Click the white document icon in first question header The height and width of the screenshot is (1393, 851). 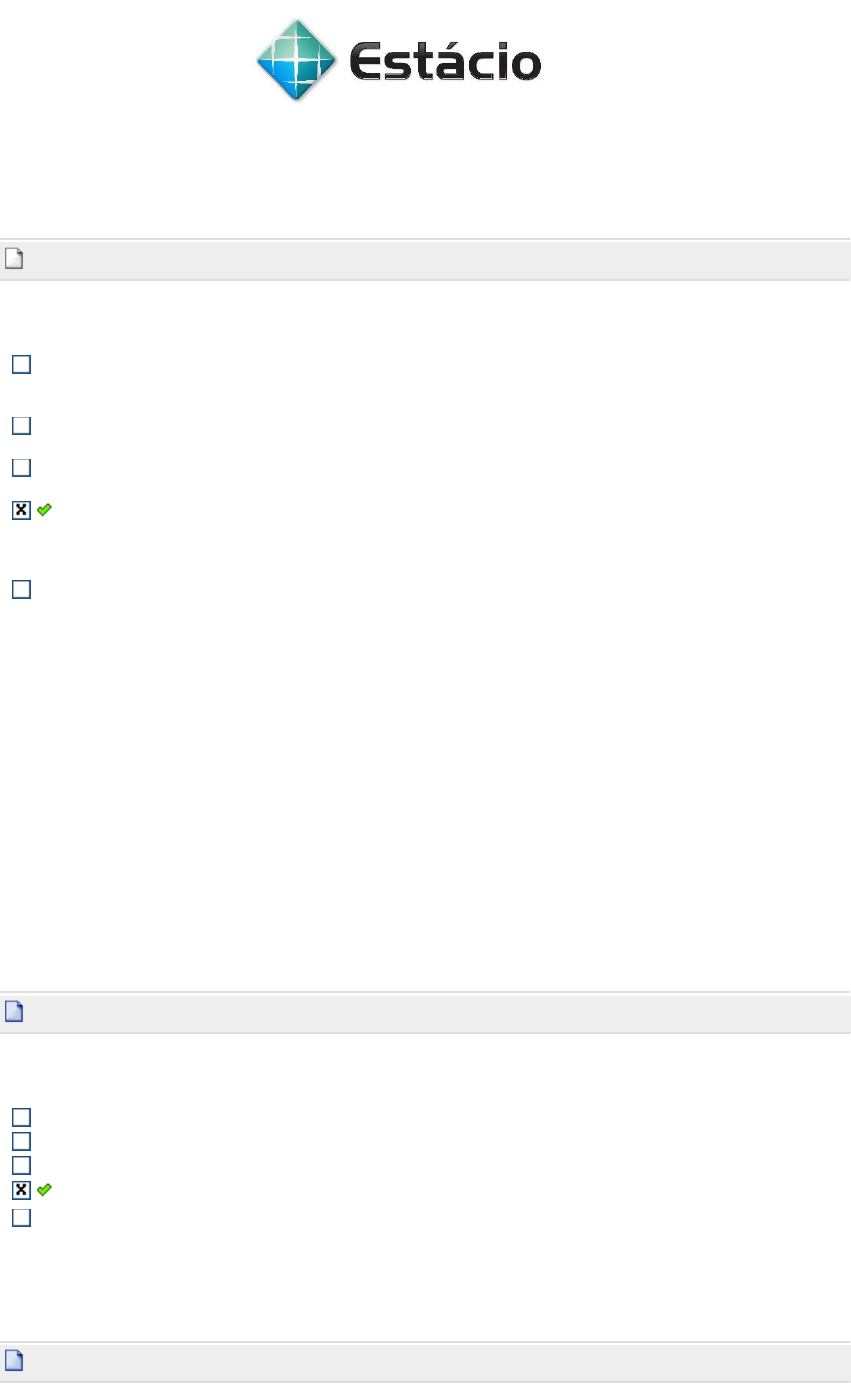click(13, 260)
